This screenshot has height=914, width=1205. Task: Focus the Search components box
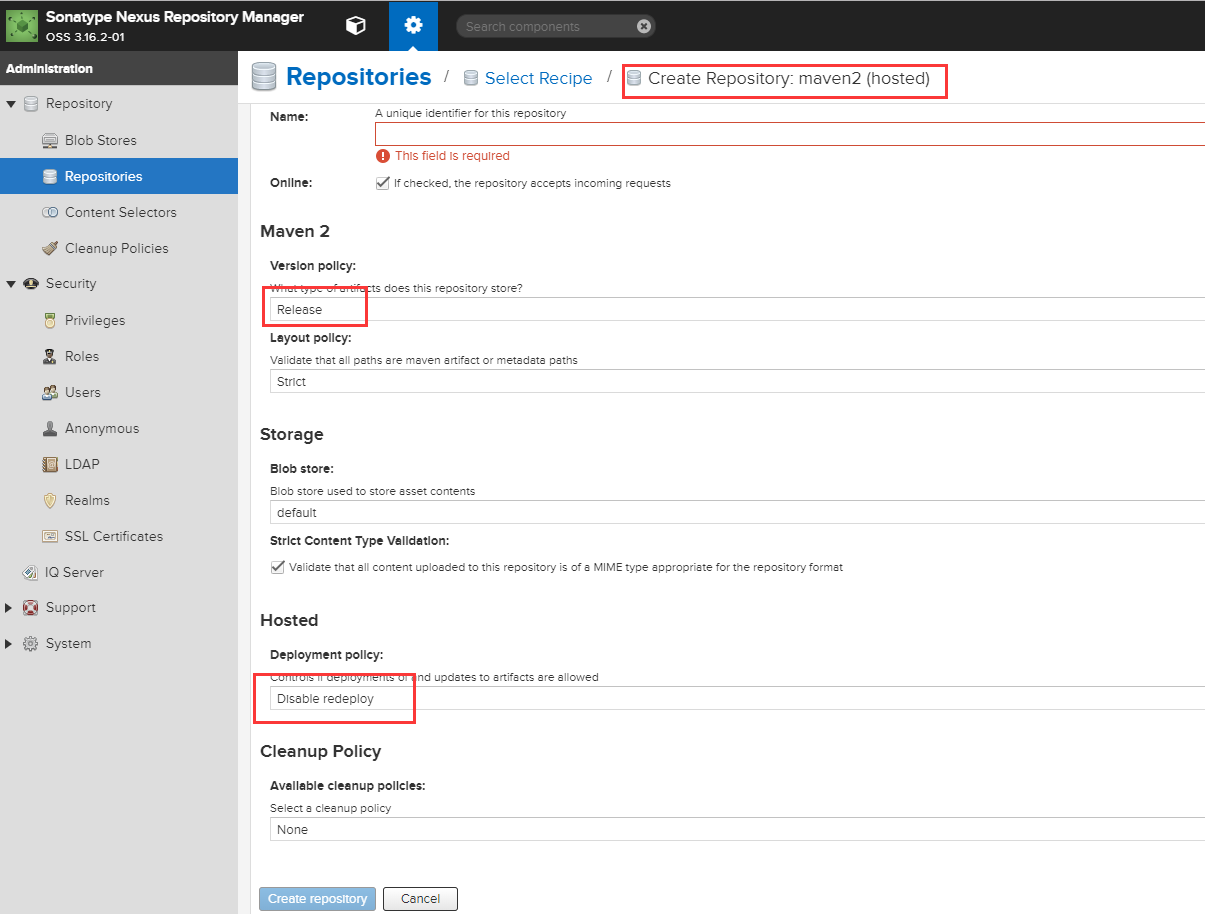[556, 26]
